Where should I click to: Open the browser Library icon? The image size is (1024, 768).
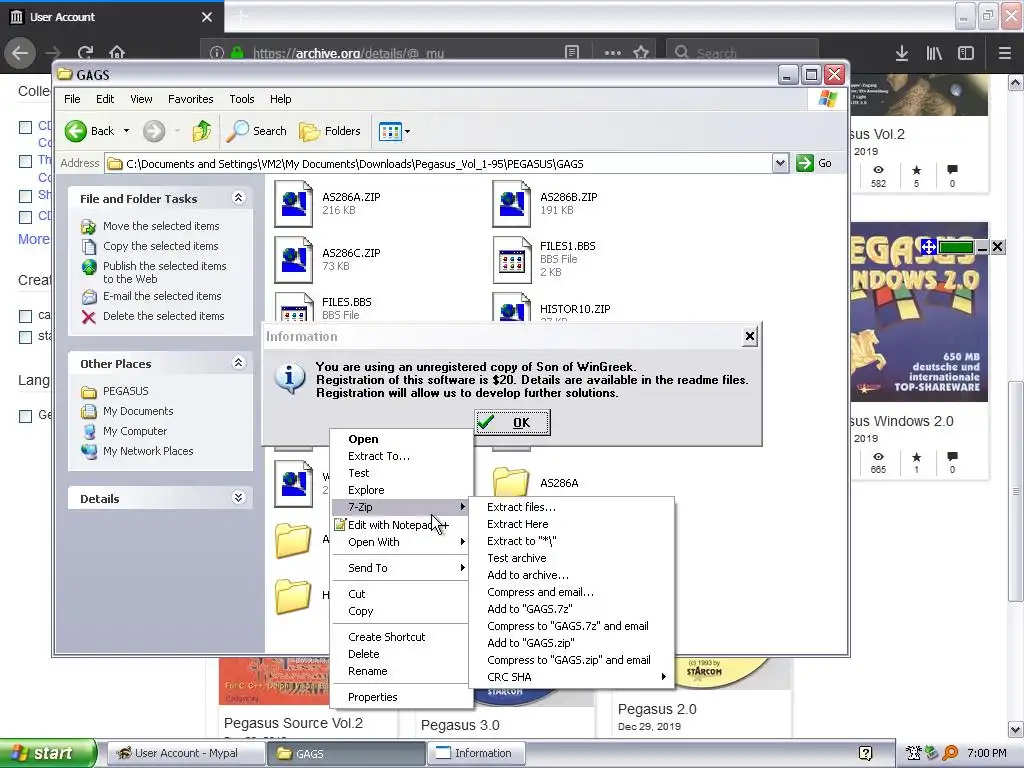934,53
